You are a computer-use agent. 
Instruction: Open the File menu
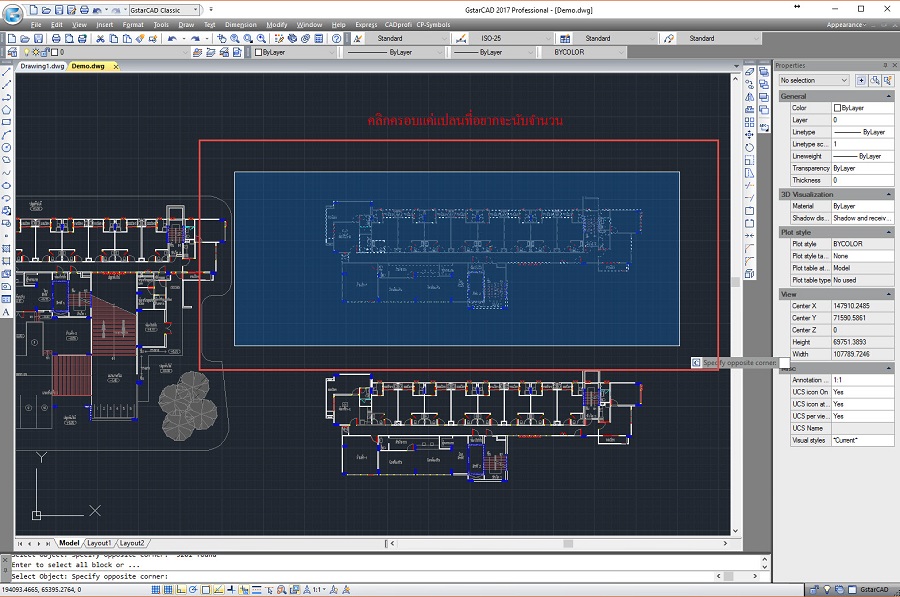pyautogui.click(x=36, y=25)
